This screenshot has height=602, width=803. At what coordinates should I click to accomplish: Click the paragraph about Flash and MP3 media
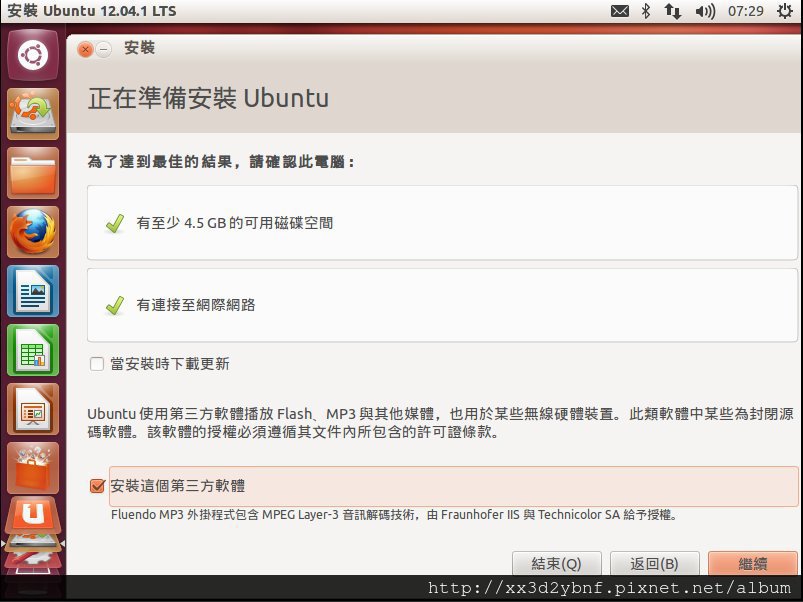440,422
